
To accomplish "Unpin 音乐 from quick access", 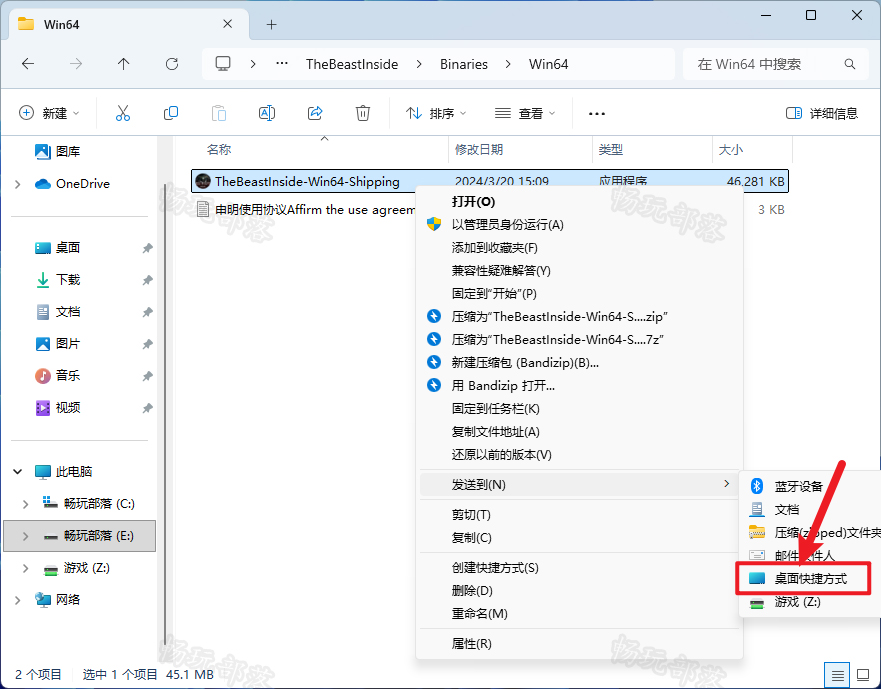I will 147,376.
